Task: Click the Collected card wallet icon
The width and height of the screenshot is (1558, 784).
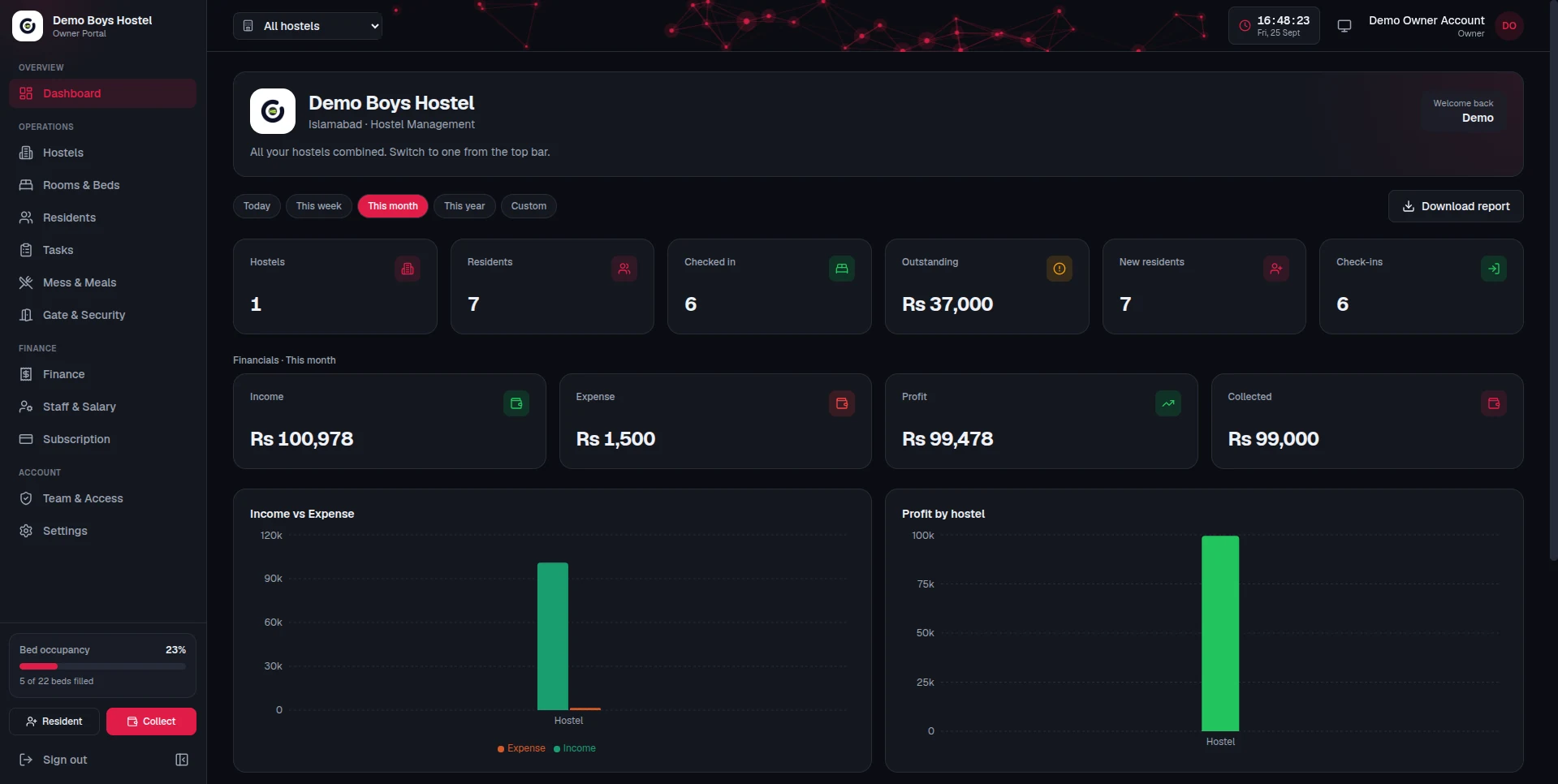Action: [x=1494, y=403]
